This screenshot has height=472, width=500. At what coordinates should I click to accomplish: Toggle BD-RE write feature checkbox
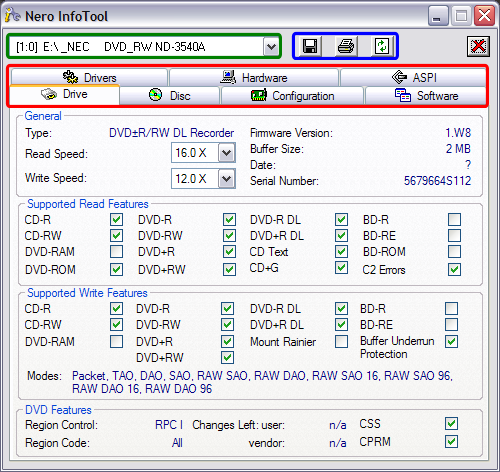point(452,324)
